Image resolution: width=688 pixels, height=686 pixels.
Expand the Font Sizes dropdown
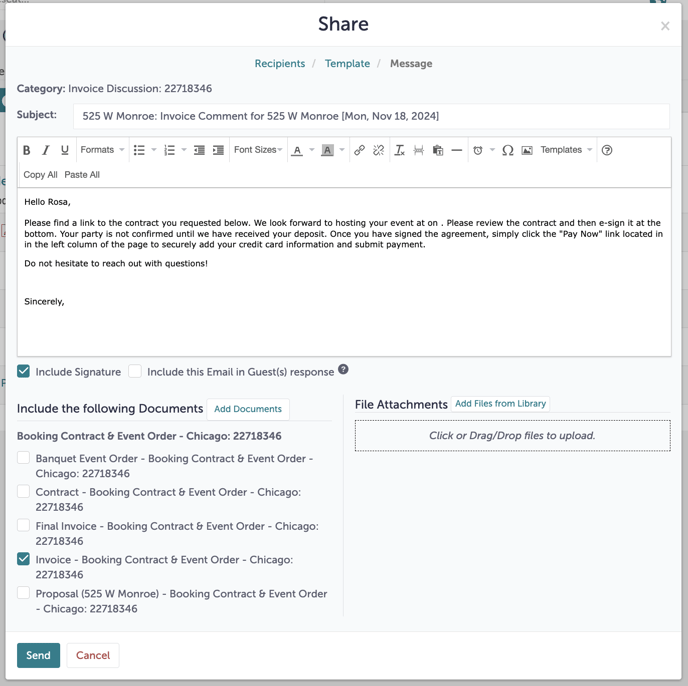click(x=258, y=150)
